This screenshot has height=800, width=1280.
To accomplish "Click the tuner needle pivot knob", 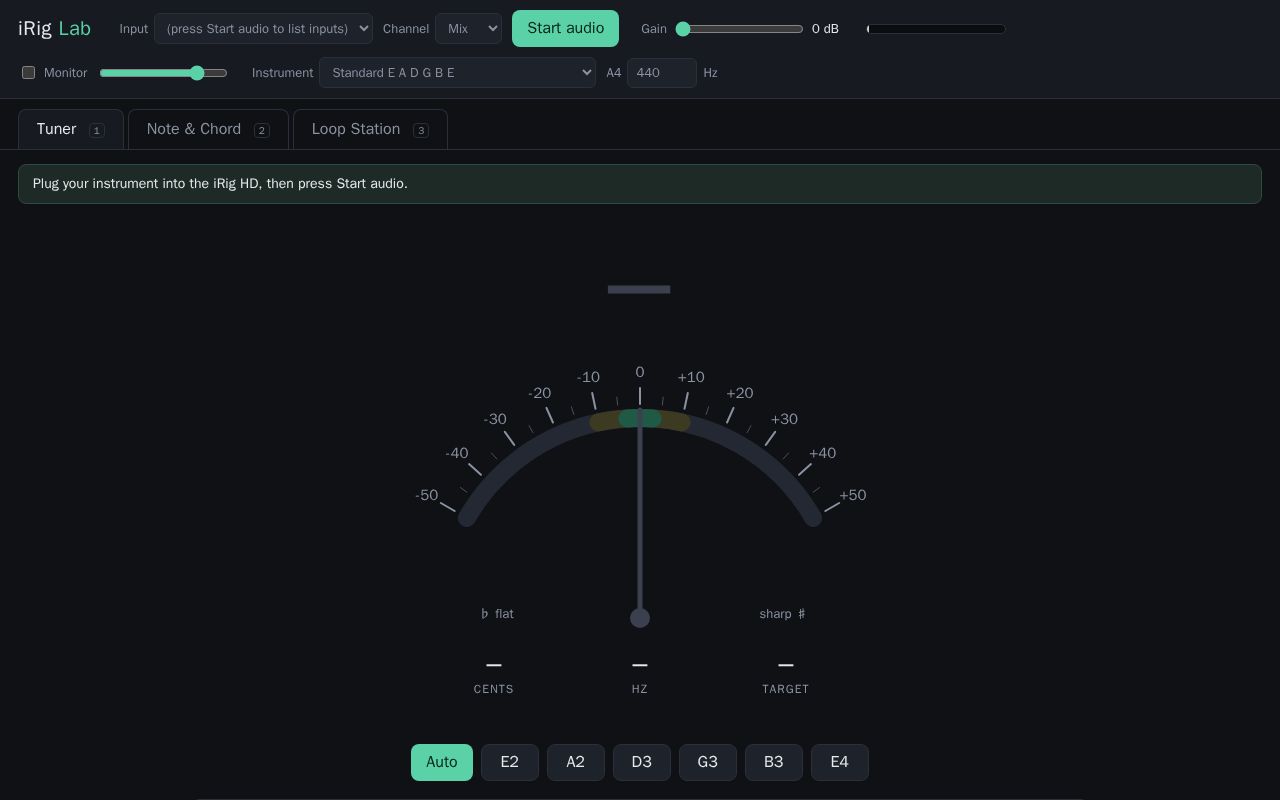I will (640, 618).
